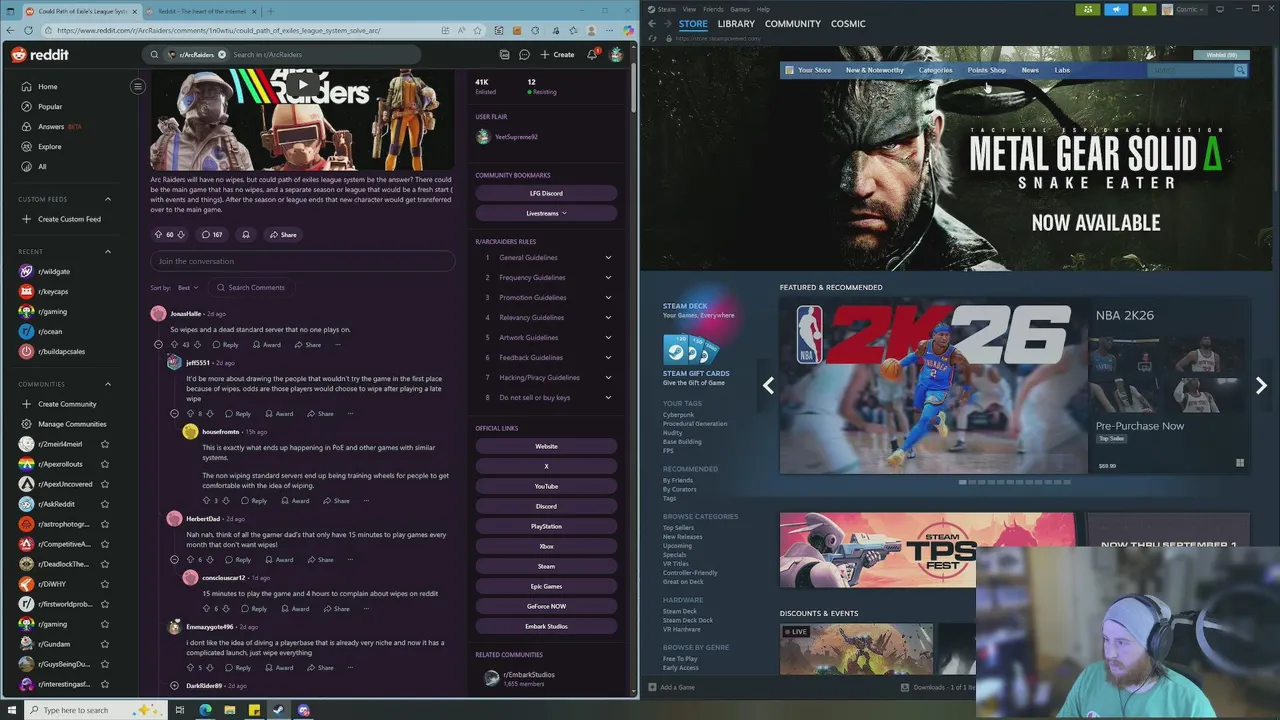1280x720 pixels.
Task: Favorite r/2meirl4meirl with star
Action: pyautogui.click(x=105, y=444)
